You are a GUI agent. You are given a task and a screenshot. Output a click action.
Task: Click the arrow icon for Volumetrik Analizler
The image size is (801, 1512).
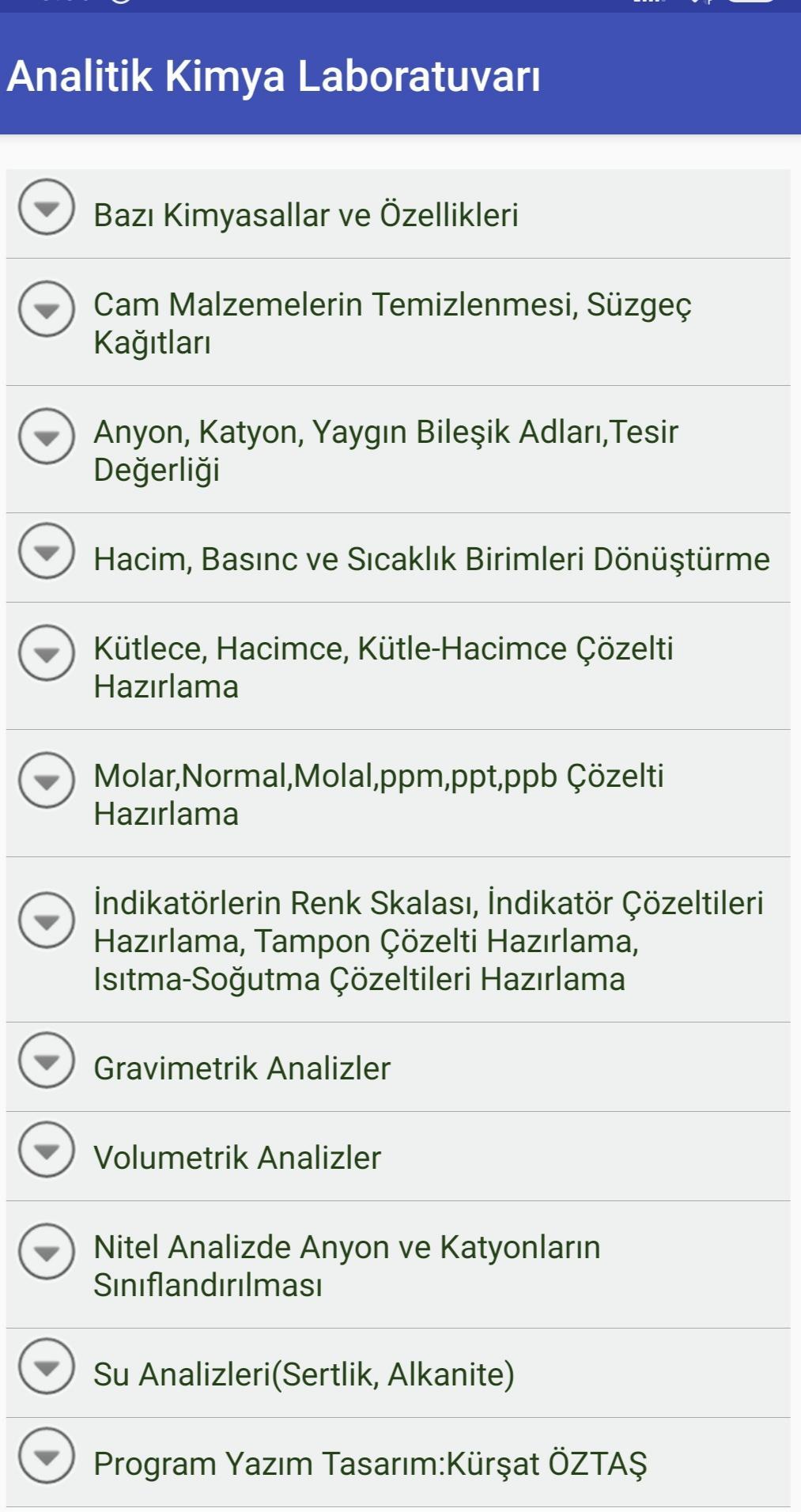click(x=47, y=1150)
